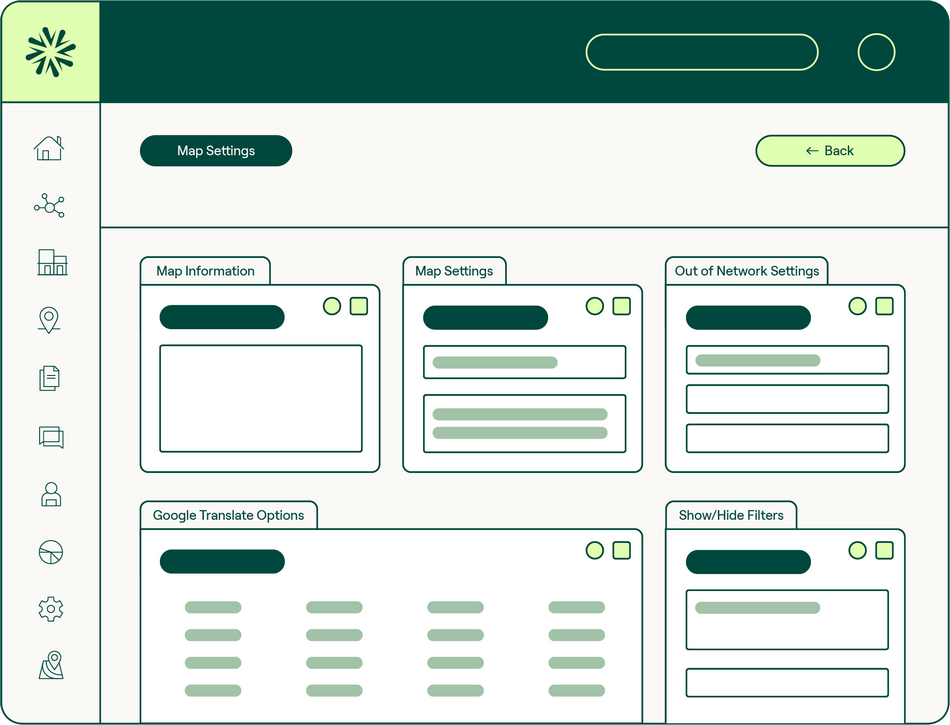This screenshot has width=950, height=725.
Task: Expand the filter list dropdown in Show/Hide Filters
Action: pyautogui.click(x=786, y=619)
